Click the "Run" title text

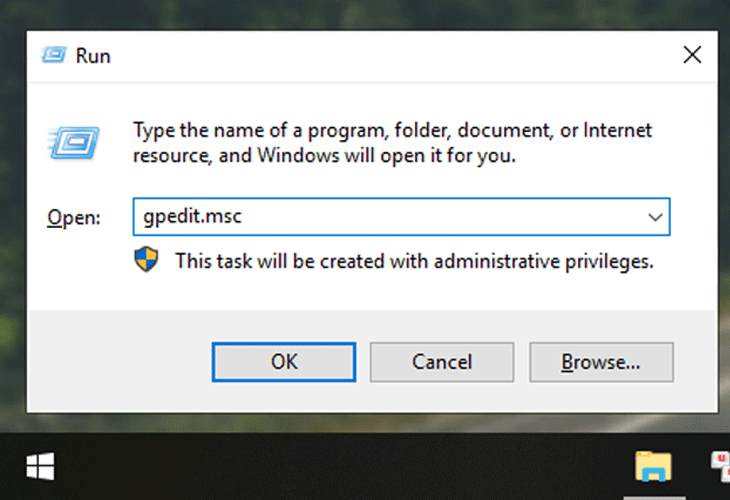point(93,56)
